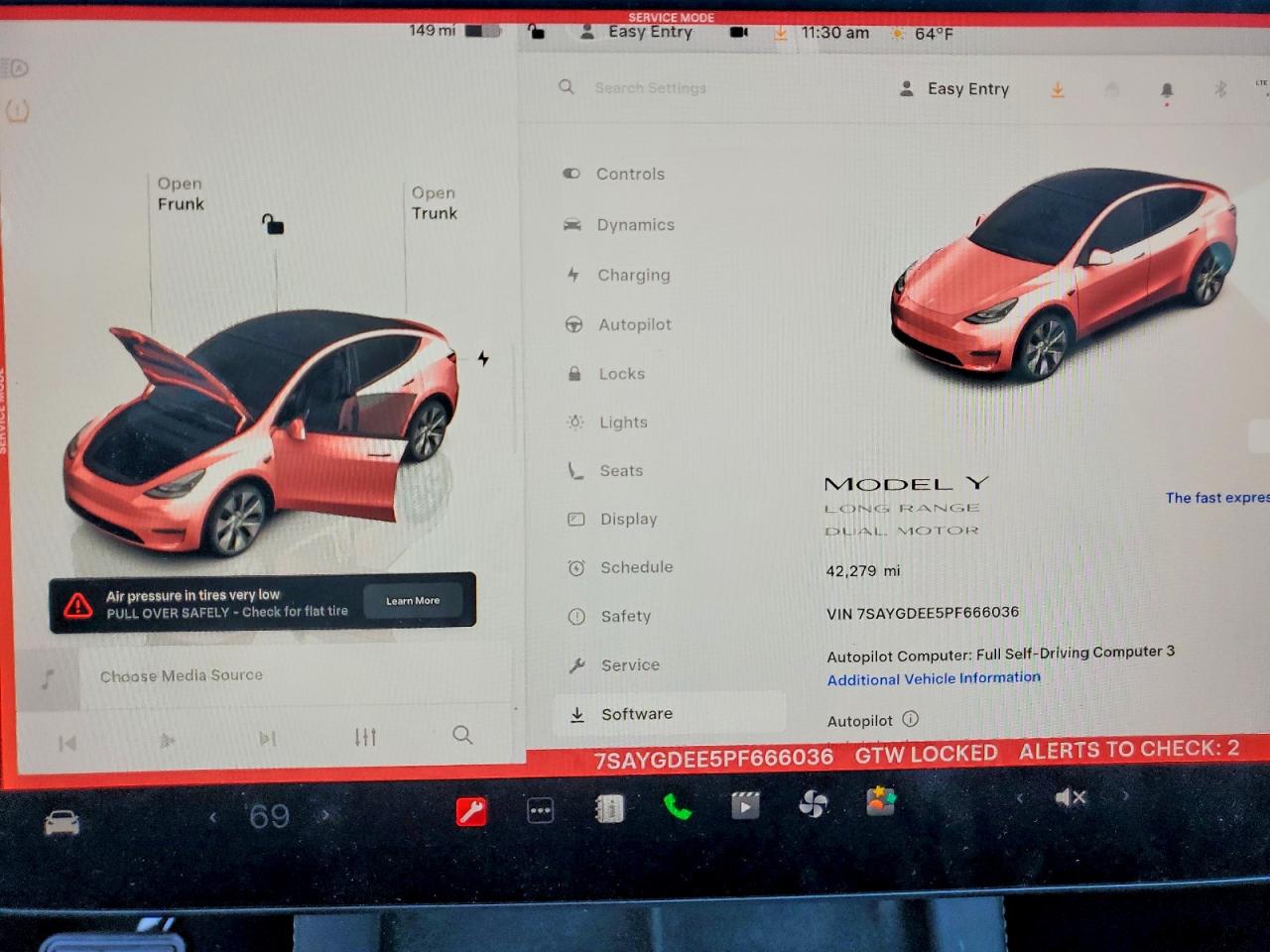
Task: Tap the tire pressure warning icon
Action: [17, 110]
